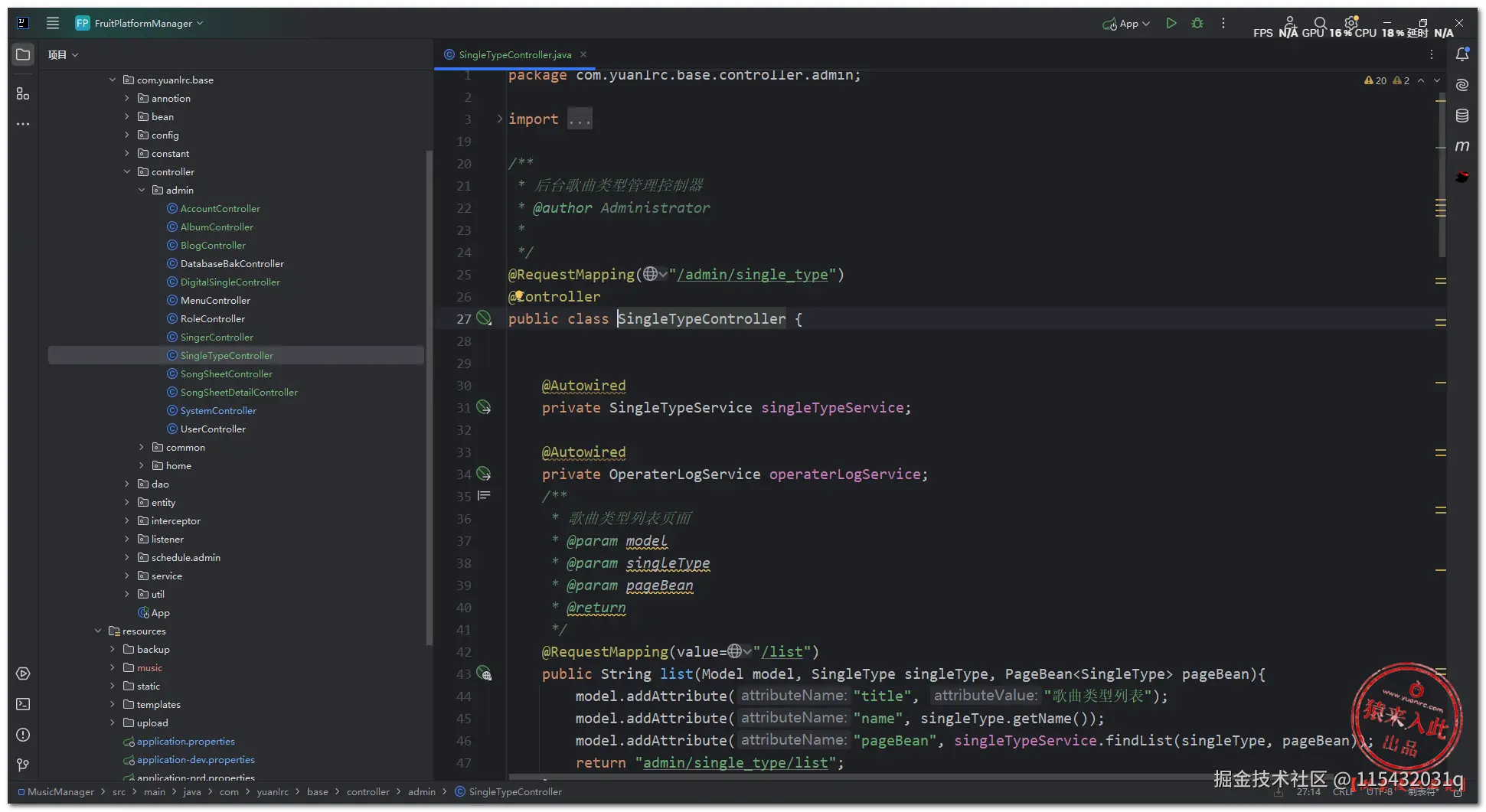
Task: Click the globe icon beside /admin/single_type
Action: (651, 274)
